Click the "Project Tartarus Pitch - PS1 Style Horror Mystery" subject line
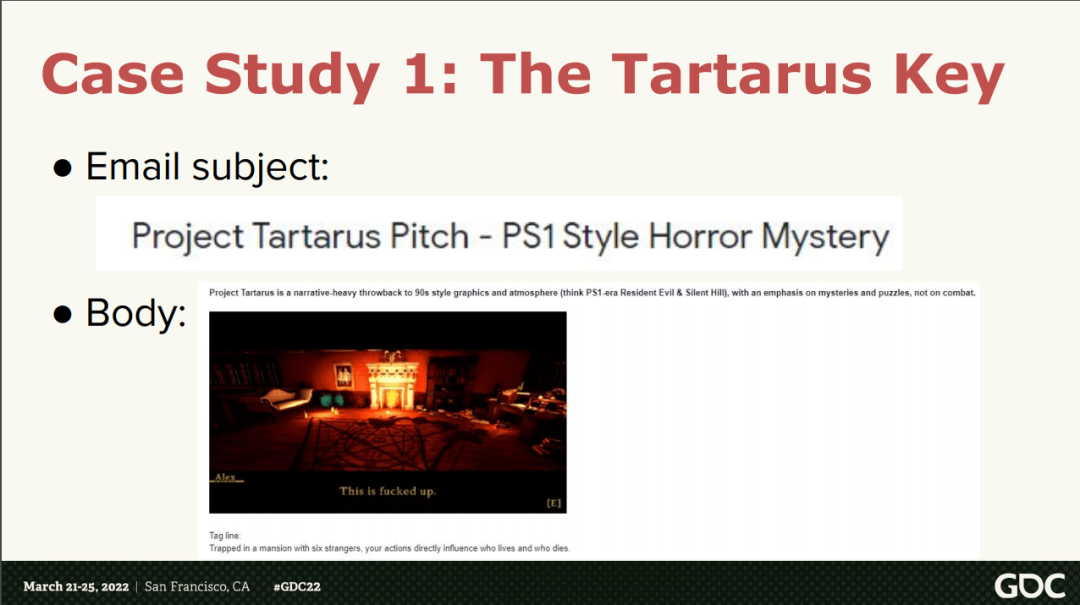This screenshot has height=605, width=1080. tap(510, 237)
